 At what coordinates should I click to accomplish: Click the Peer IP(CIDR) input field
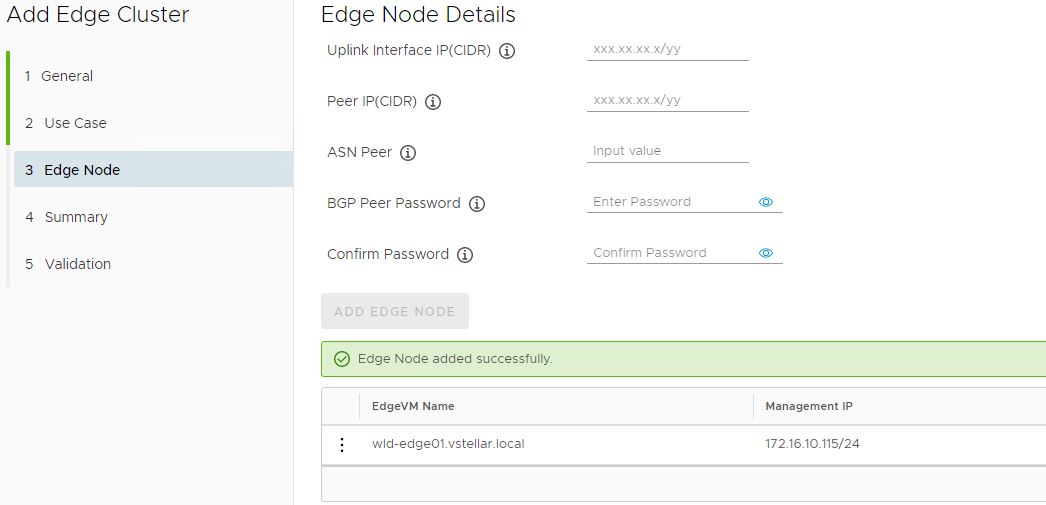[667, 100]
